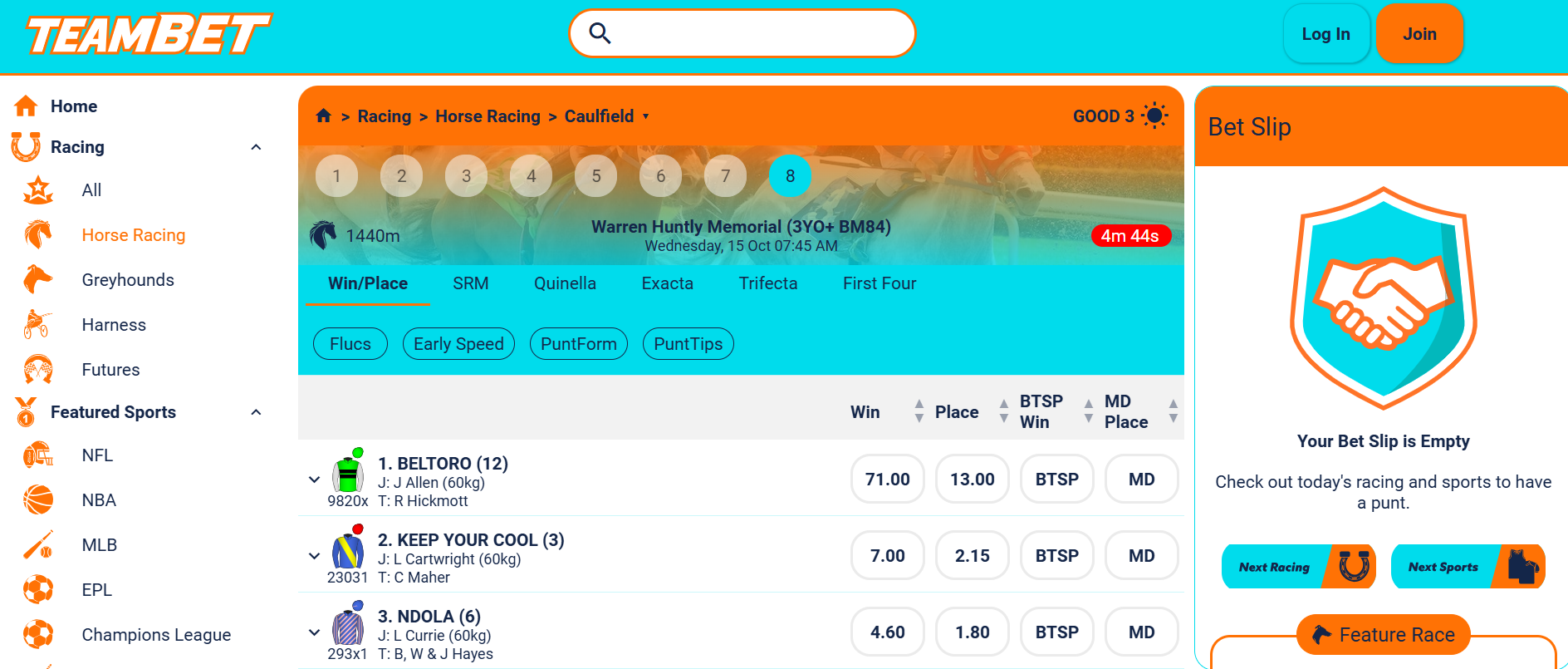Open the Trifecta tab
The width and height of the screenshot is (1568, 669).
point(767,283)
